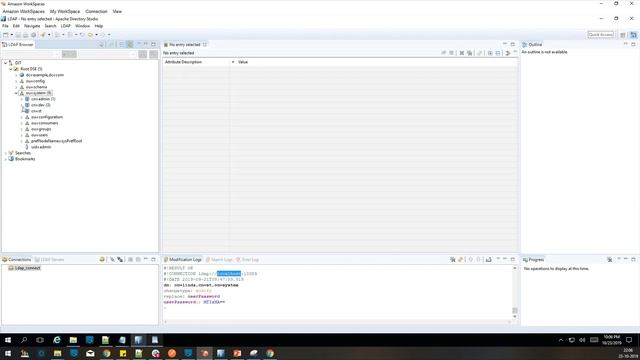This screenshot has height=360, width=640.
Task: Open the File menu
Action: 5,26
